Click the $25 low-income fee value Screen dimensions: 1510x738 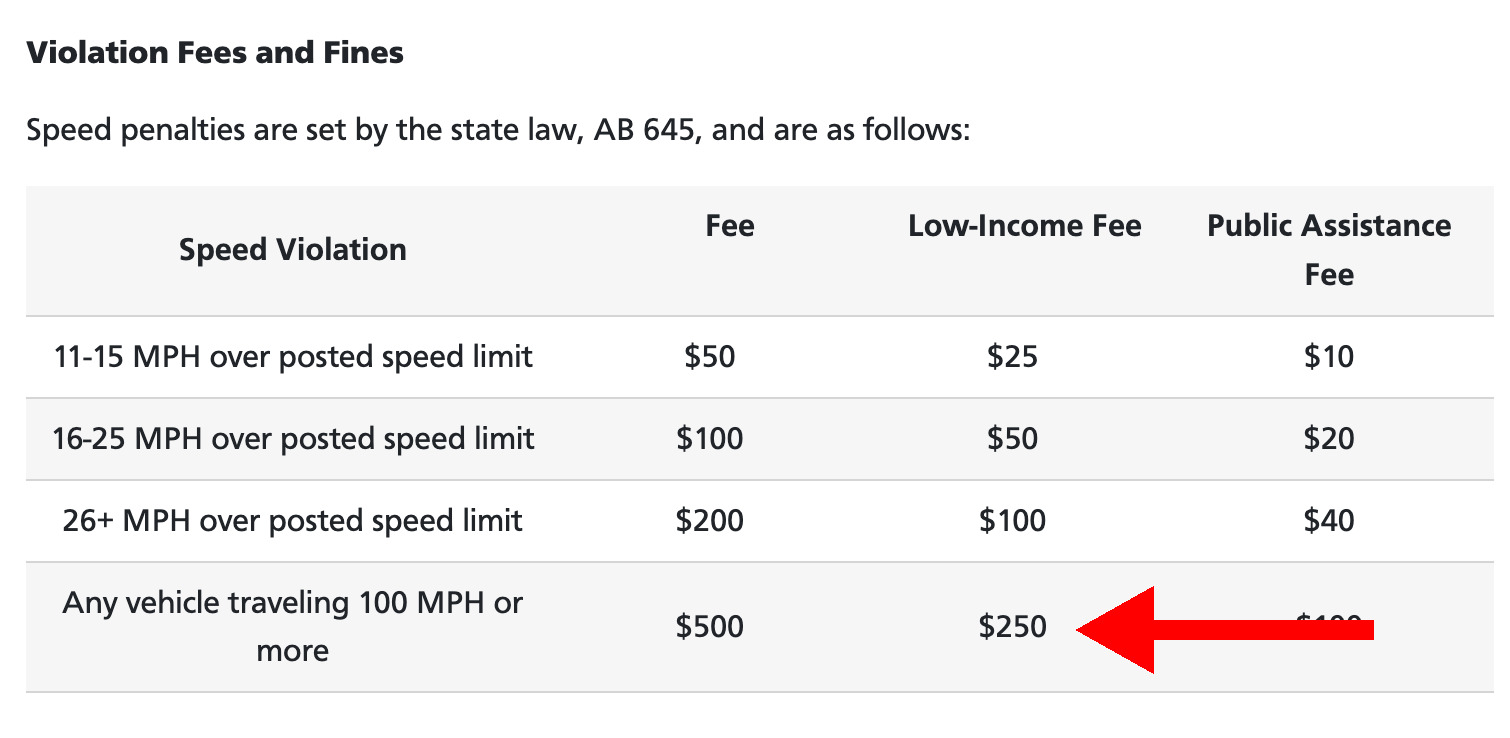1012,356
